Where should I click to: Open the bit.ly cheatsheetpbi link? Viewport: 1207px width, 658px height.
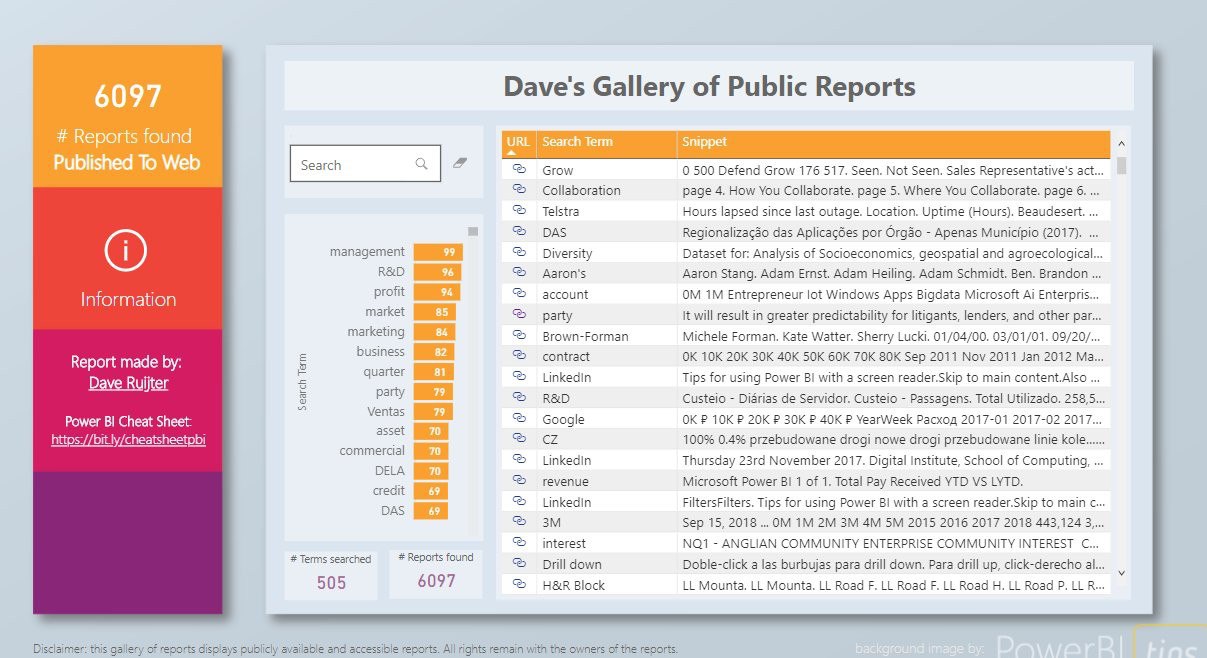[128, 439]
